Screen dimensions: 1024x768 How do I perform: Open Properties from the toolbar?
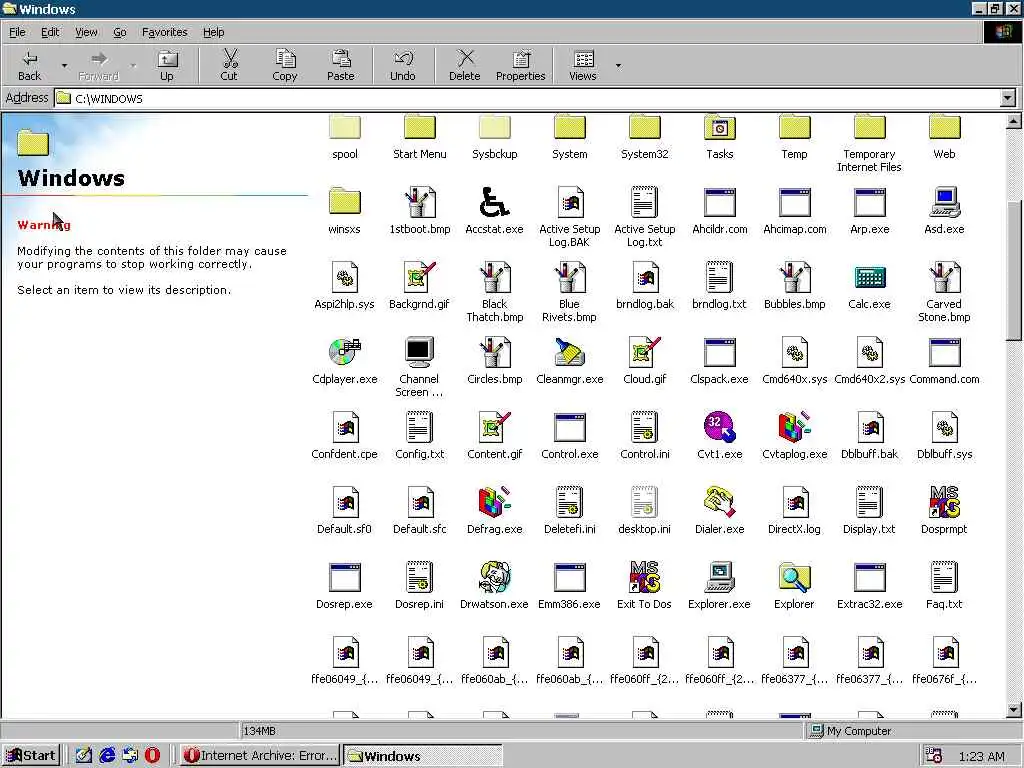pyautogui.click(x=520, y=65)
